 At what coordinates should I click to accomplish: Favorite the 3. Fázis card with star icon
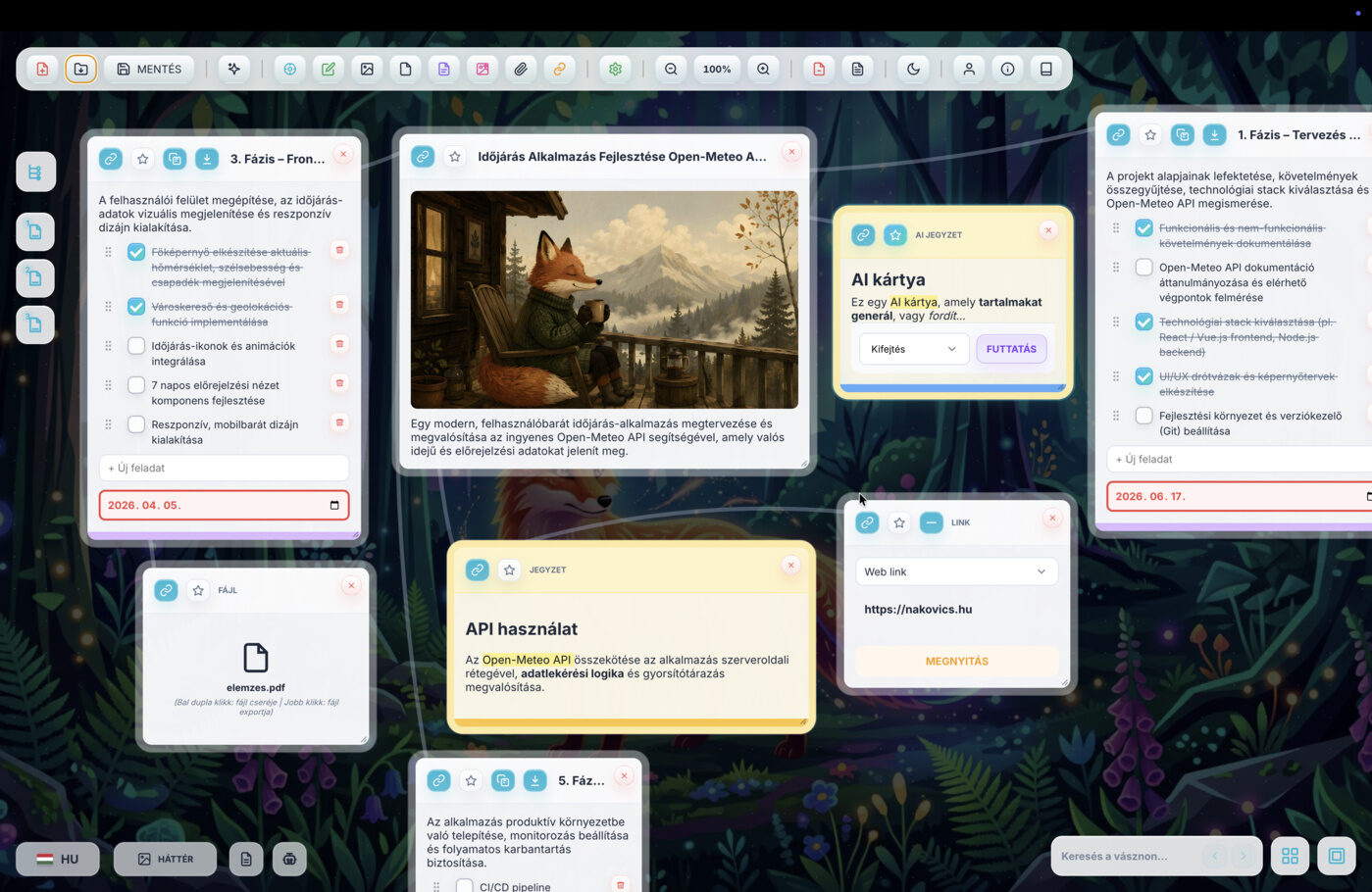pos(143,159)
